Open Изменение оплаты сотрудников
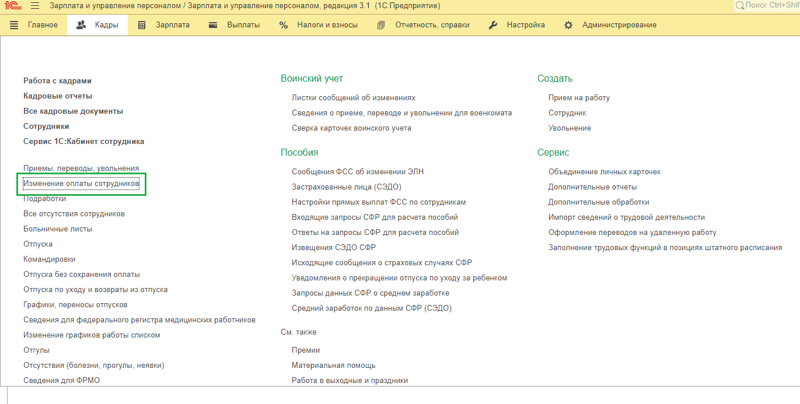The height and width of the screenshot is (404, 800). 81,183
